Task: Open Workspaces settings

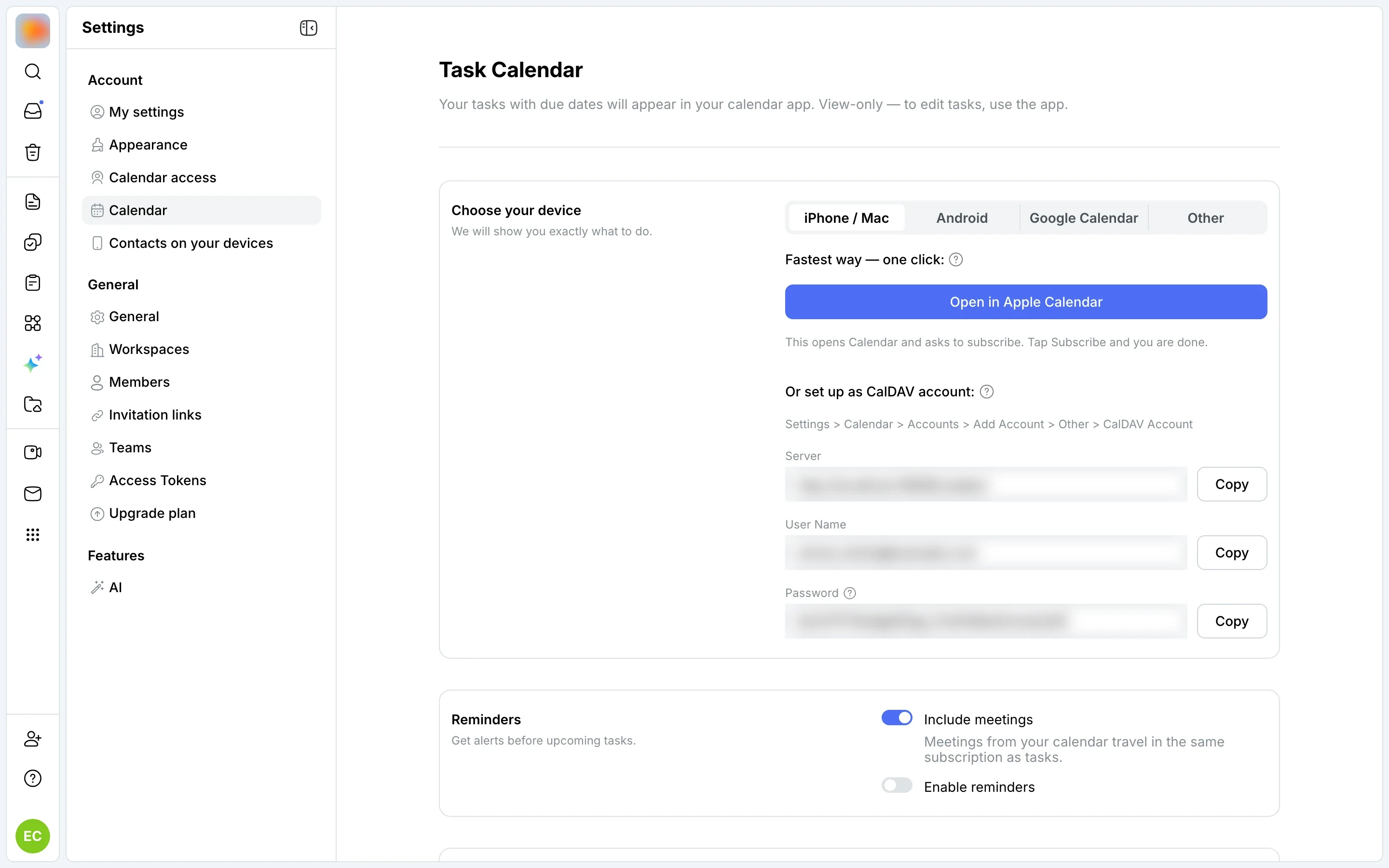Action: (x=202, y=349)
